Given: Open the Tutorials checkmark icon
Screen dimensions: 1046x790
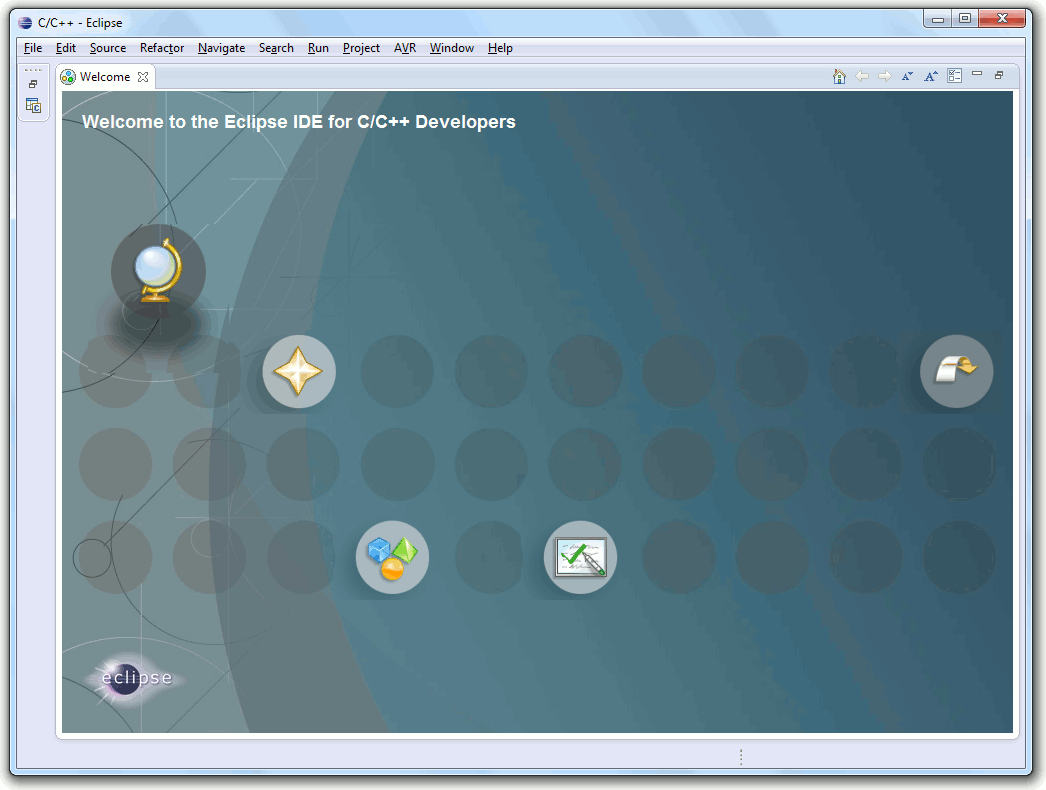Looking at the screenshot, I should (x=580, y=557).
